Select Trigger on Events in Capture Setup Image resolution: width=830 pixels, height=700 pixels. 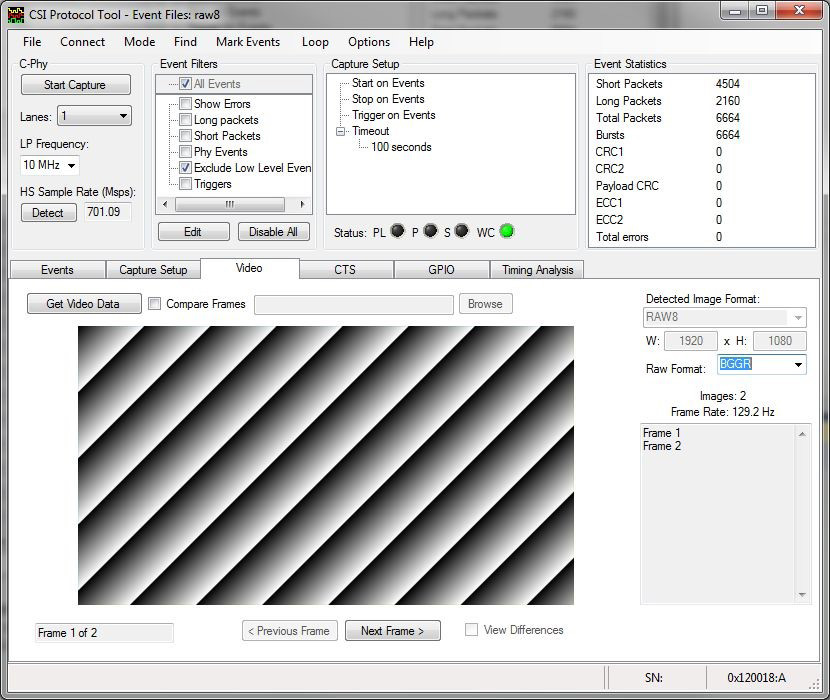click(393, 115)
